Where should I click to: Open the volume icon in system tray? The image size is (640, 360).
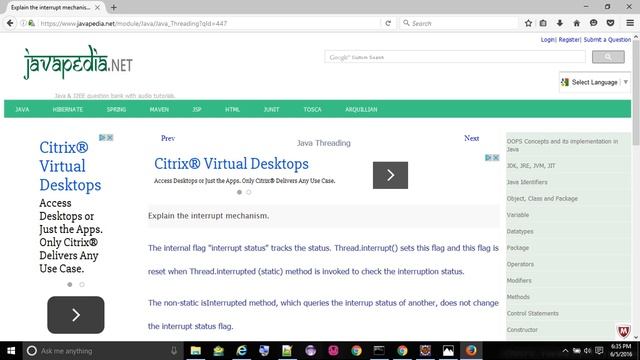pos(587,351)
